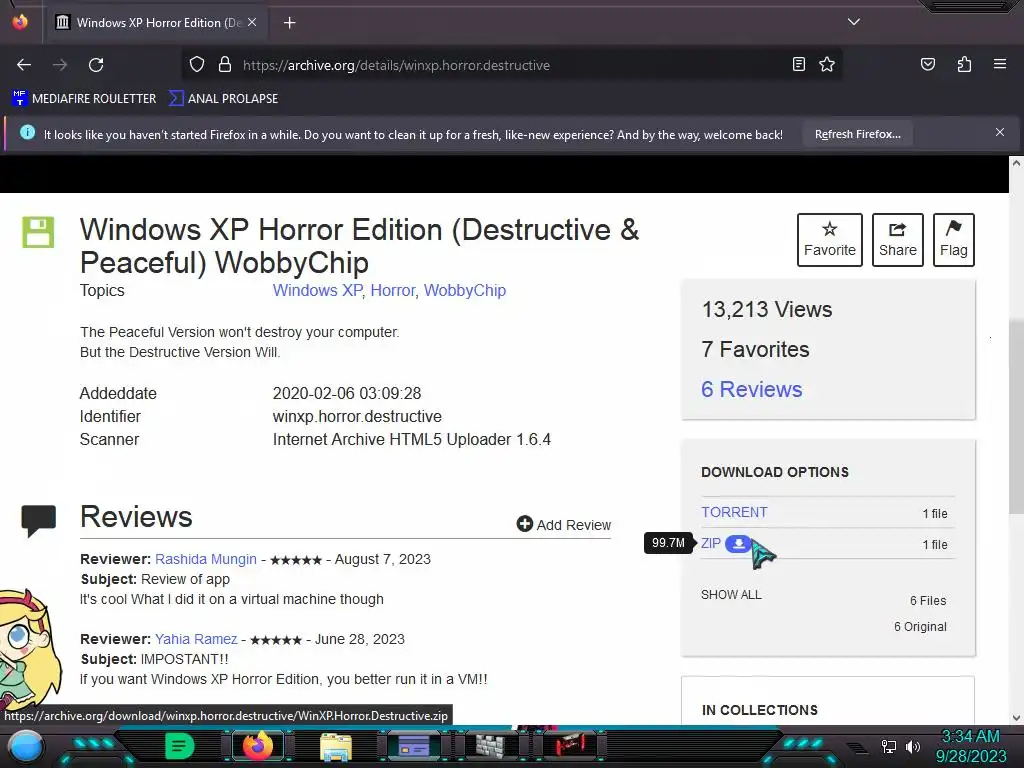The width and height of the screenshot is (1024, 768).
Task: Open the extensions puzzle icon
Action: coord(964,64)
